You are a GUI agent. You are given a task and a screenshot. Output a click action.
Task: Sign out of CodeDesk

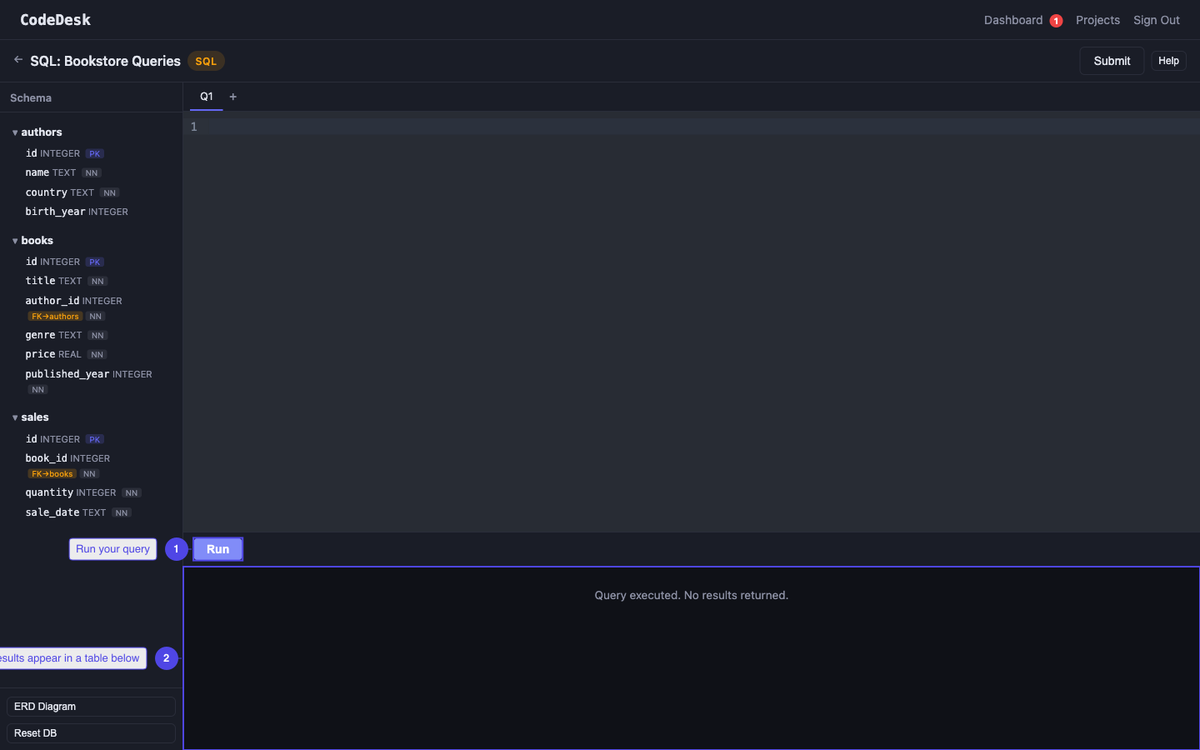pyautogui.click(x=1155, y=19)
